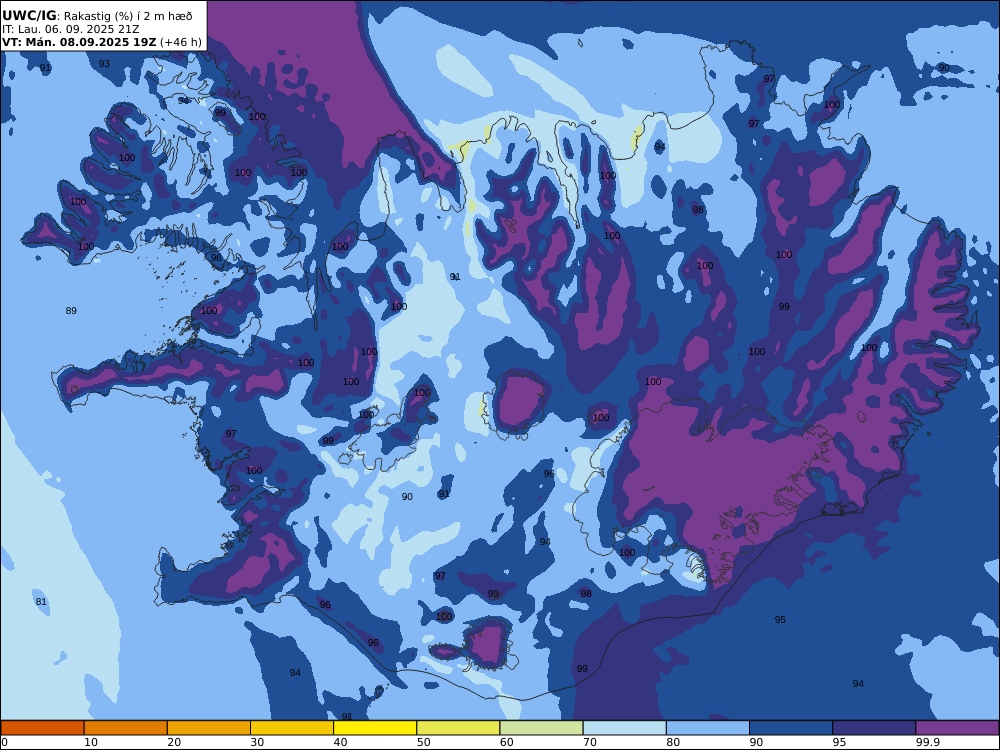Click the orange 10–20 legend swatch
Image resolution: width=1000 pixels, height=750 pixels.
click(x=126, y=728)
